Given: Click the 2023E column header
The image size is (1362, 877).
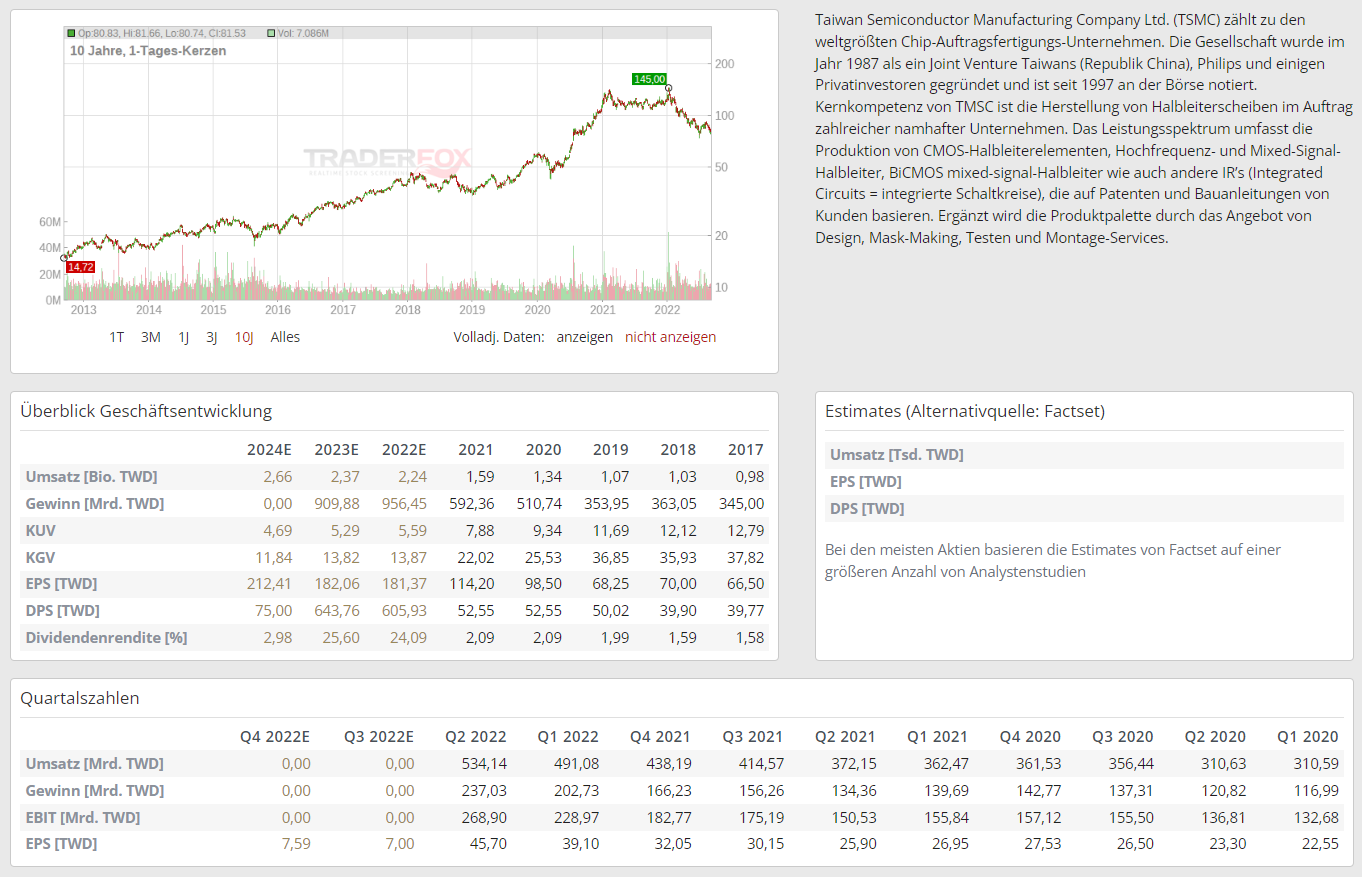Looking at the screenshot, I should 336,449.
